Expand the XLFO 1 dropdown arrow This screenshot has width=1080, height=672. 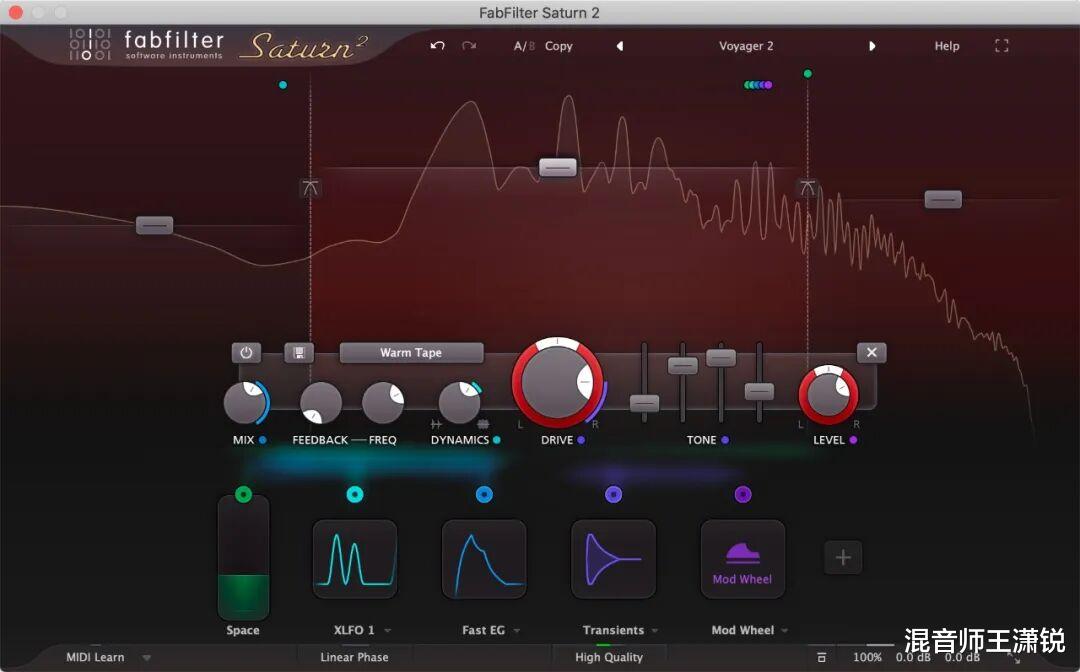(x=387, y=631)
